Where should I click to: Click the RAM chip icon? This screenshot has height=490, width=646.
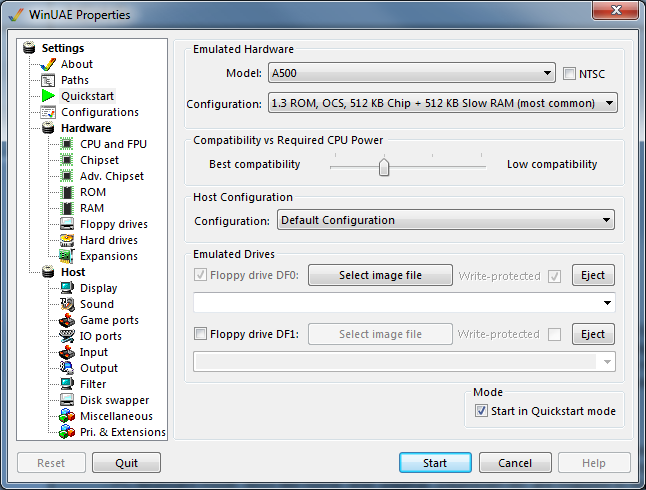pos(67,208)
